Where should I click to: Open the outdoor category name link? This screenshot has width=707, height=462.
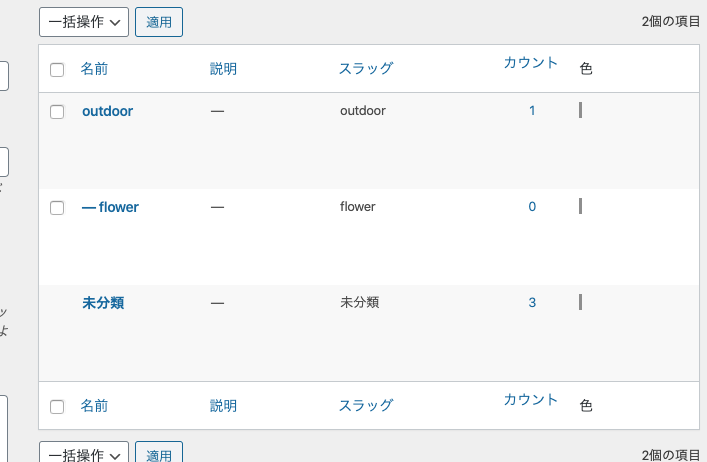(x=107, y=111)
